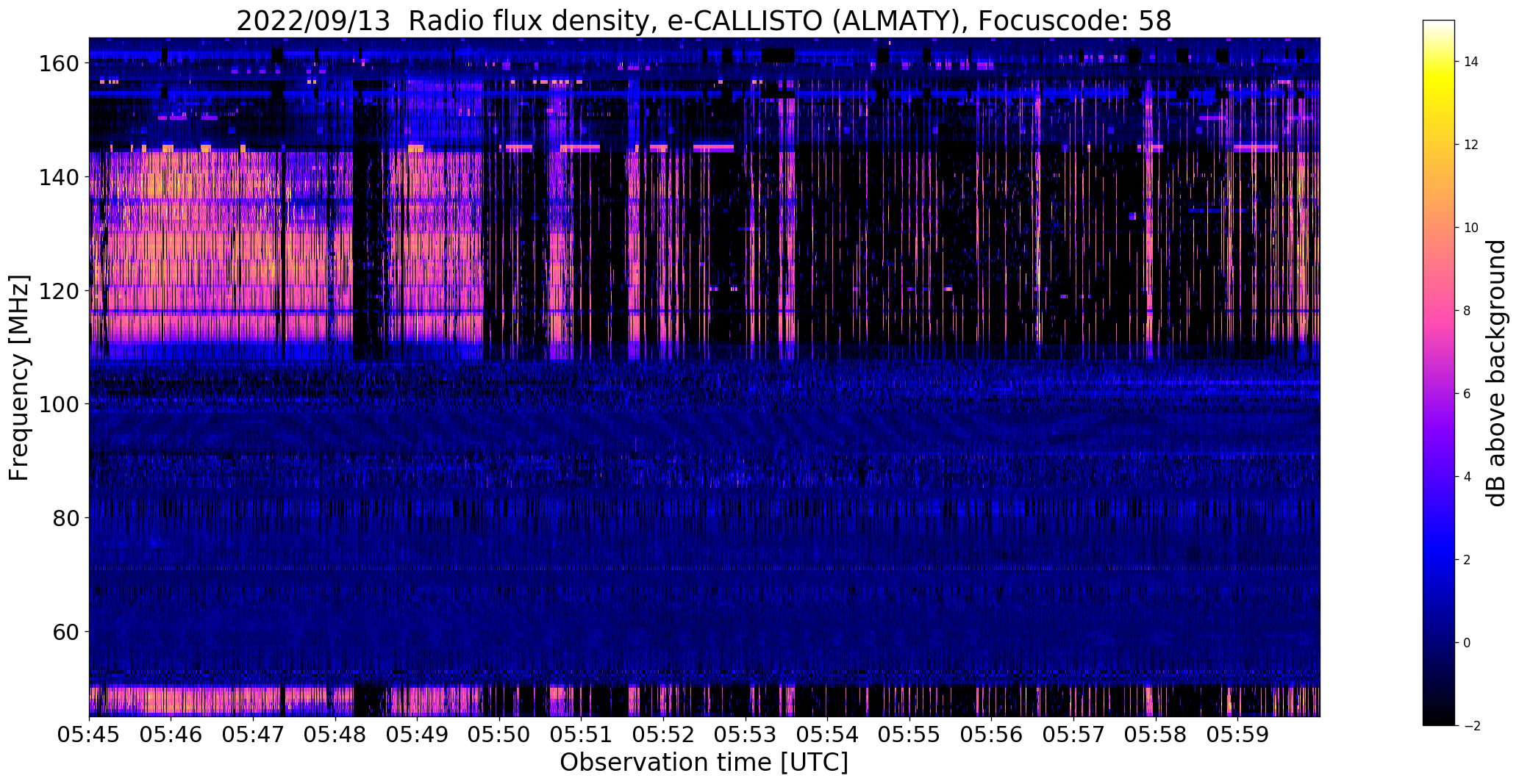Click the 100 frequency tick label
Image resolution: width=1519 pixels, height=784 pixels.
pos(58,405)
